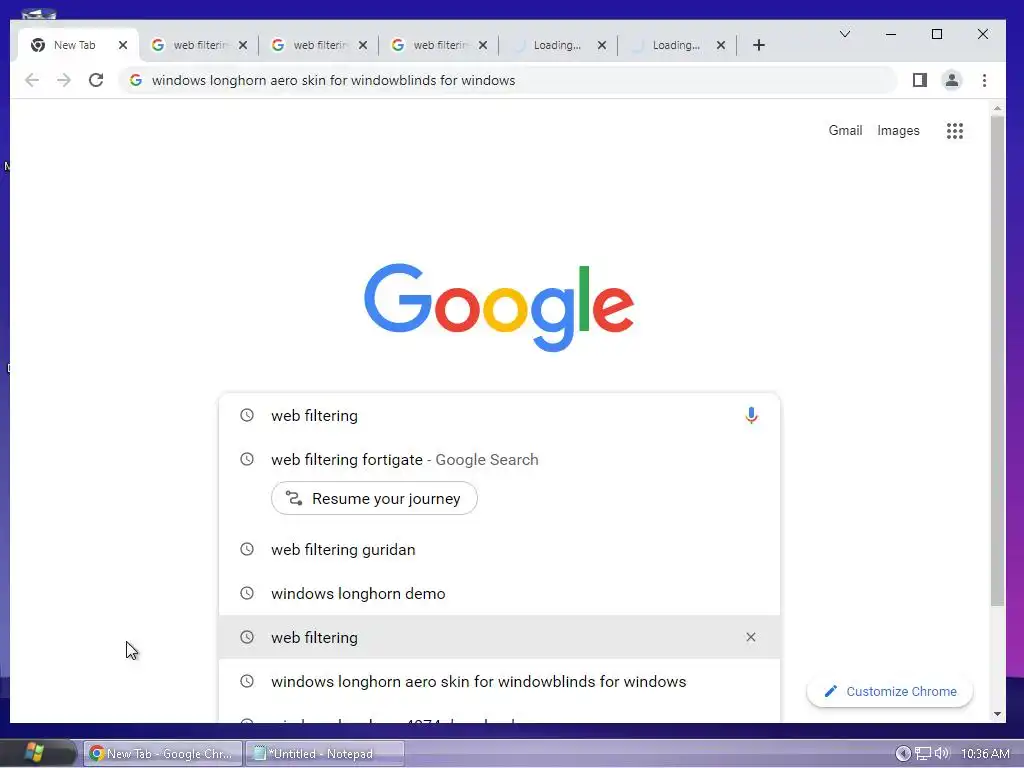The width and height of the screenshot is (1024, 768).
Task: Close the New Tab tab
Action: coord(123,45)
